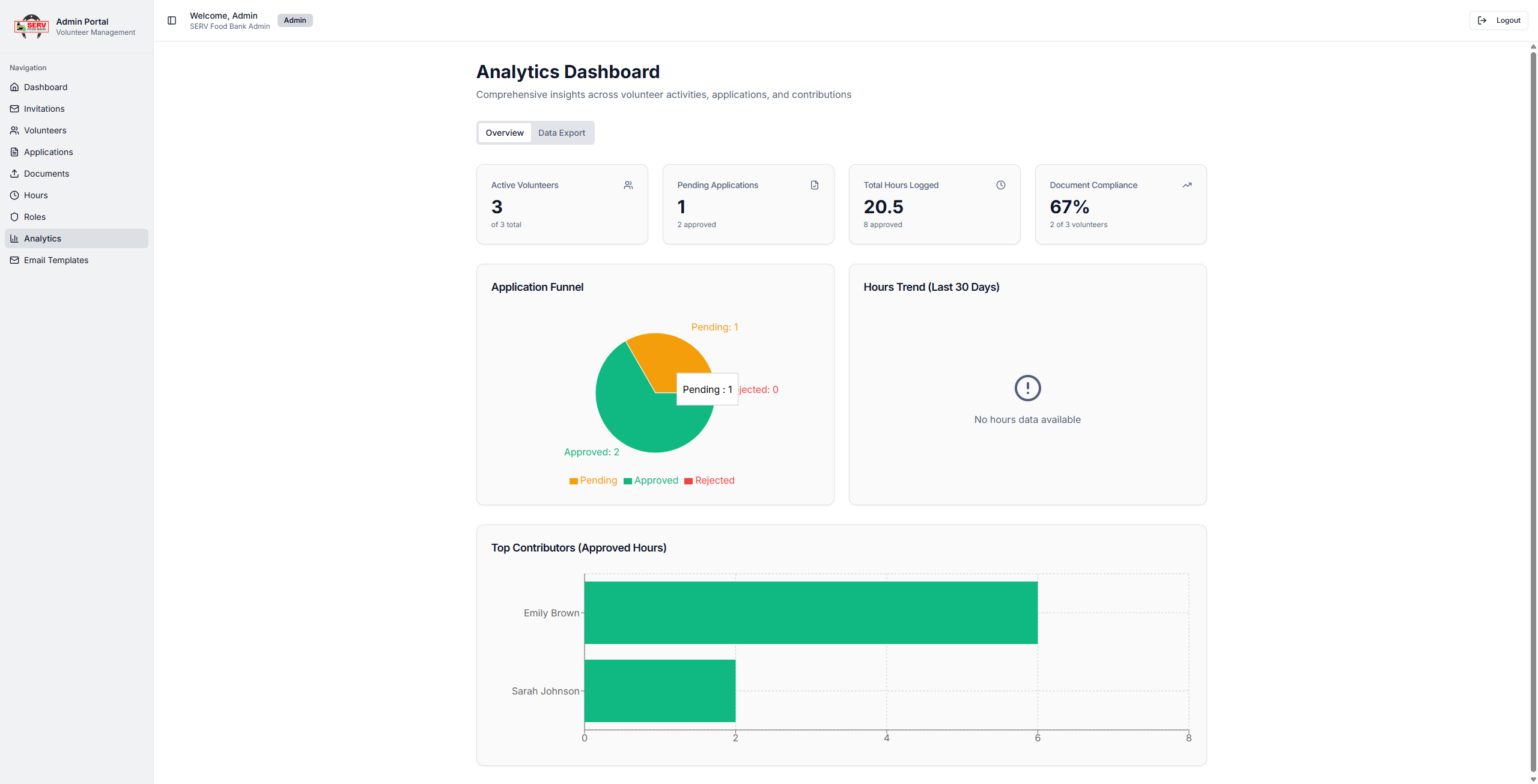Click the no-hours-data alert circle icon
This screenshot has width=1538, height=784.
[x=1027, y=388]
